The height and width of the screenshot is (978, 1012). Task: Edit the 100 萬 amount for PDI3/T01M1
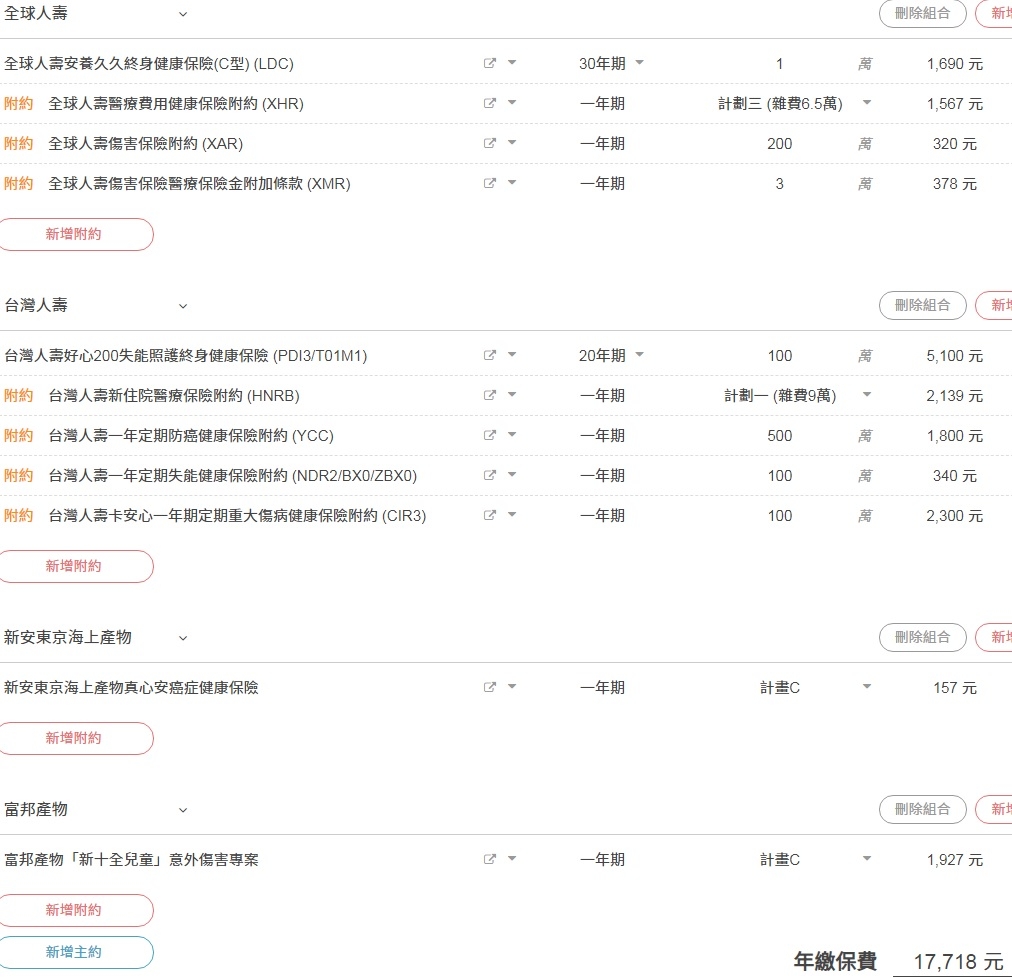(x=780, y=356)
